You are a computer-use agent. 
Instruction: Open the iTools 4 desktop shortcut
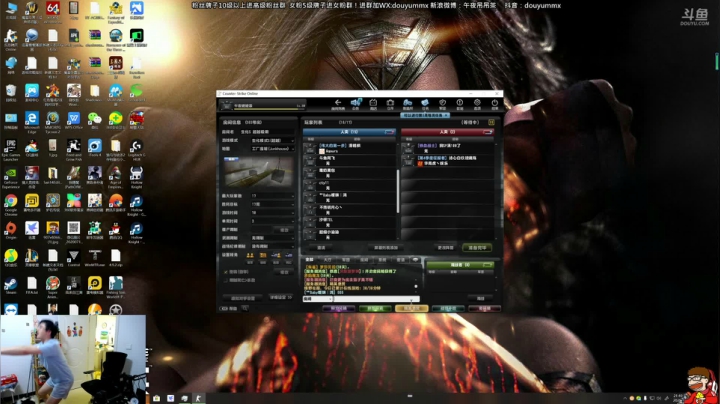click(x=95, y=148)
